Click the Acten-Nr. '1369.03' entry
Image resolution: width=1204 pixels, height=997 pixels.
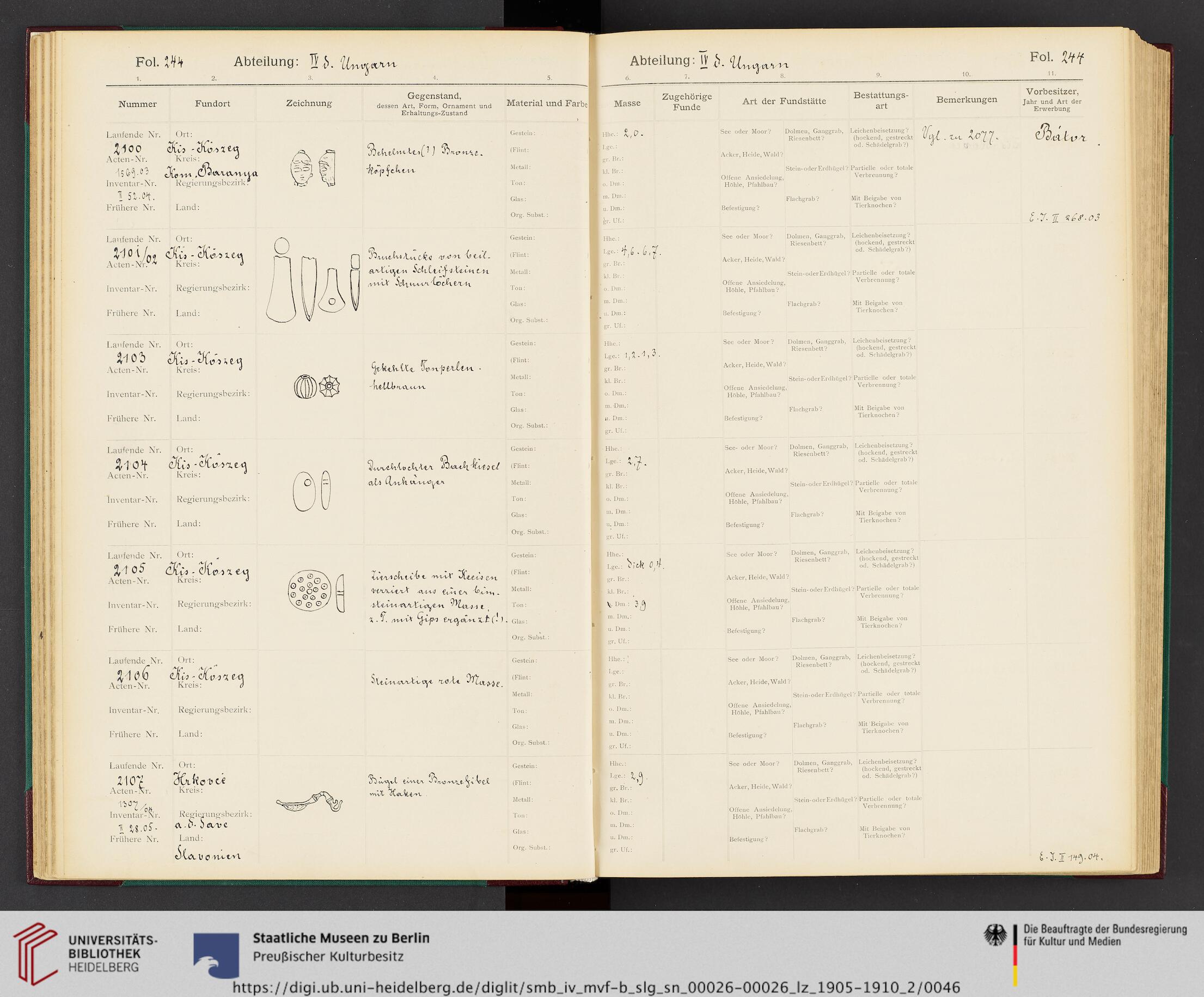[x=132, y=172]
